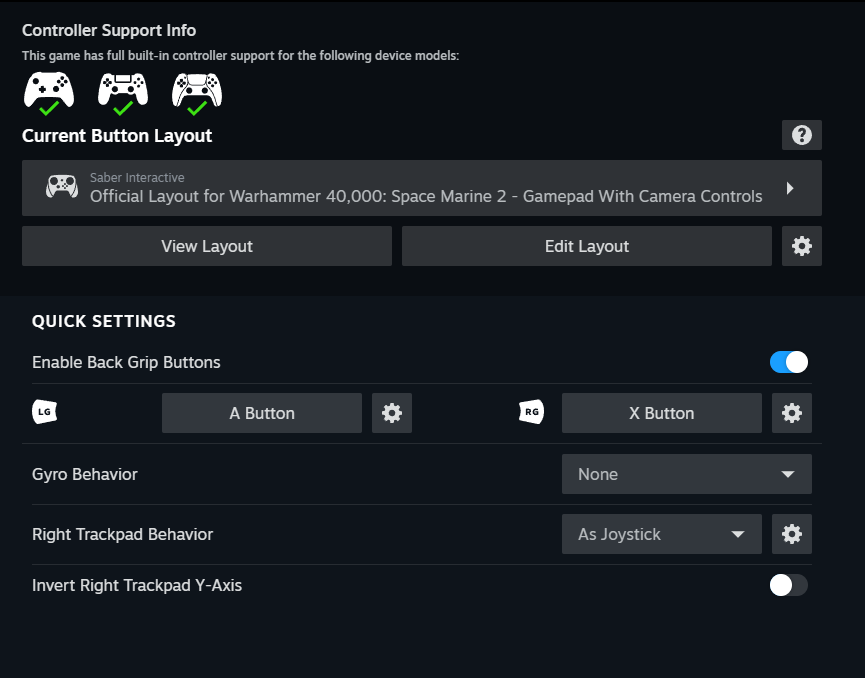
Task: Click the PS5 DualSense controller support icon
Action: click(197, 93)
